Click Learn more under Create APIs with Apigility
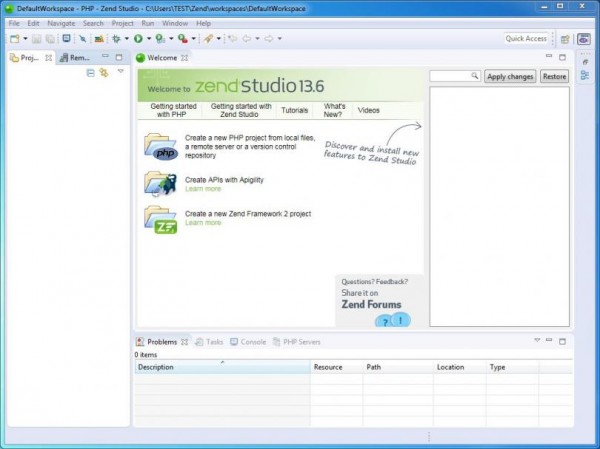 [203, 189]
